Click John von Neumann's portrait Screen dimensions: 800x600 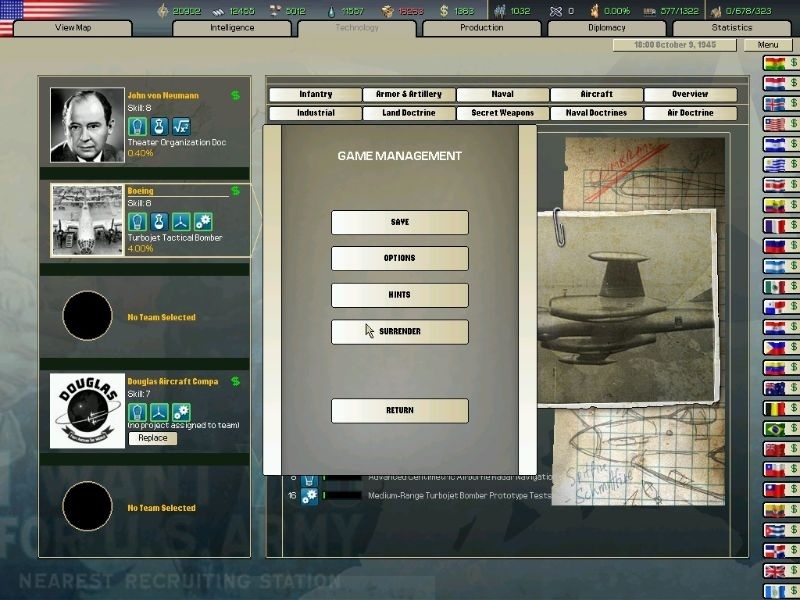coord(86,125)
